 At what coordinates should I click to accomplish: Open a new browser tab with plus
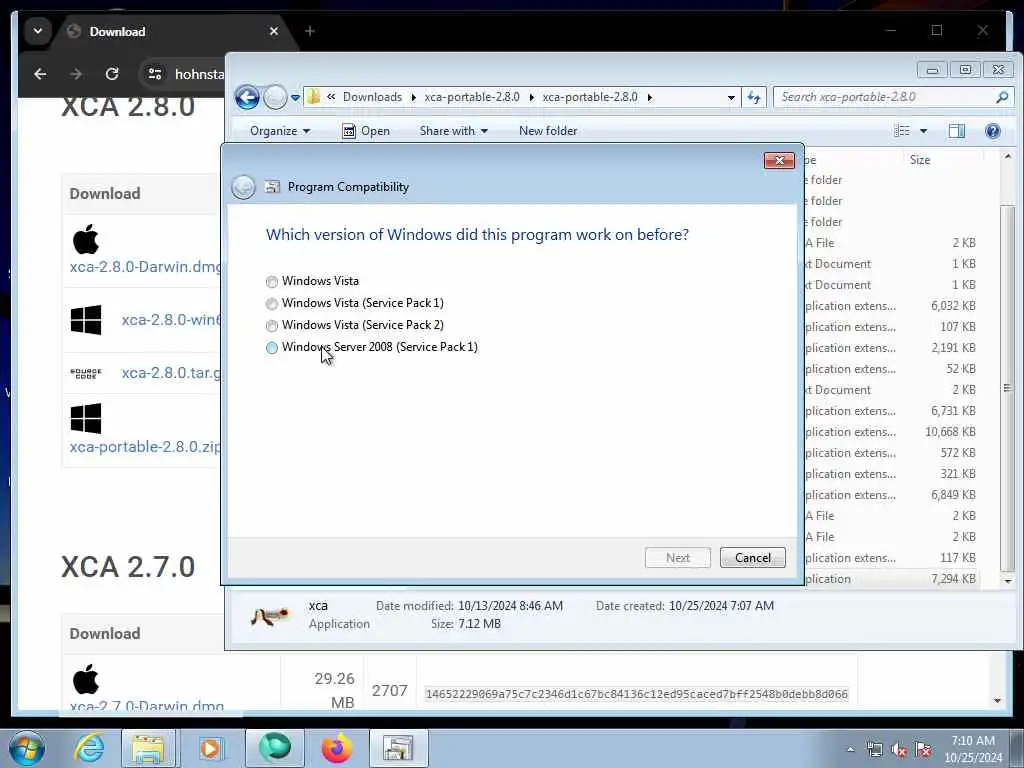[310, 31]
